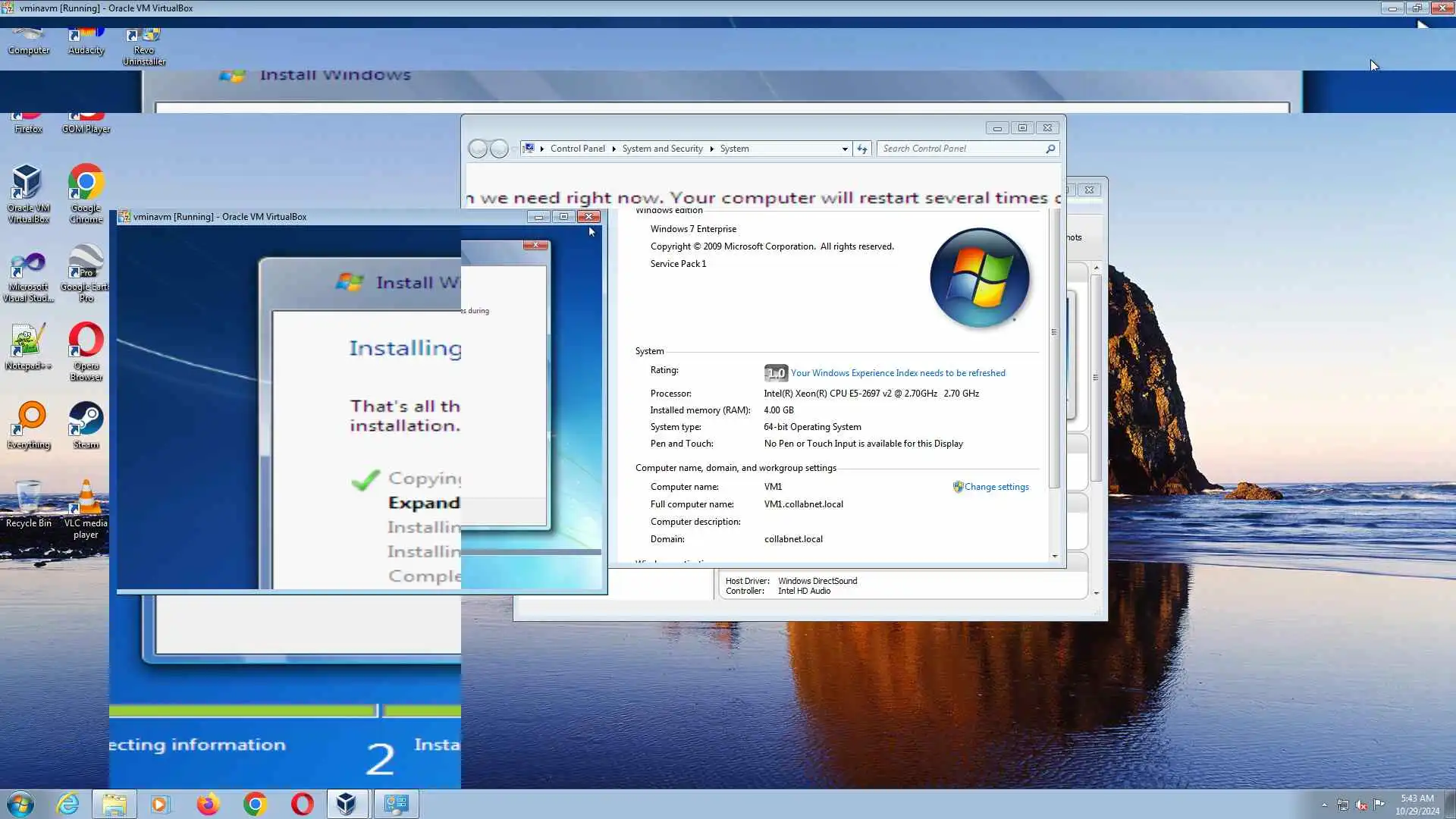Expand address bar history dropdown
This screenshot has width=1456, height=819.
pos(845,149)
